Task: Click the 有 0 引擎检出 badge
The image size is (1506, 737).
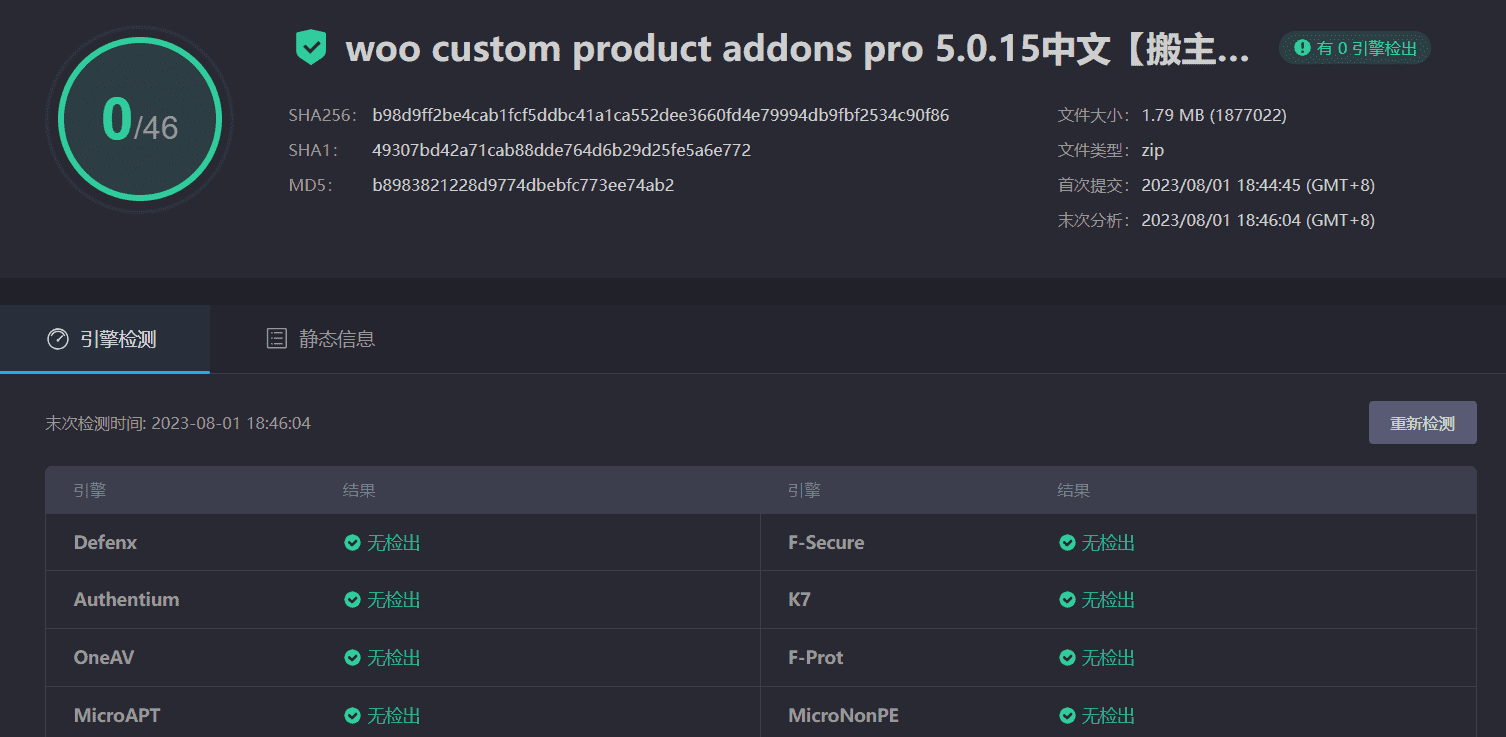Action: (1355, 47)
